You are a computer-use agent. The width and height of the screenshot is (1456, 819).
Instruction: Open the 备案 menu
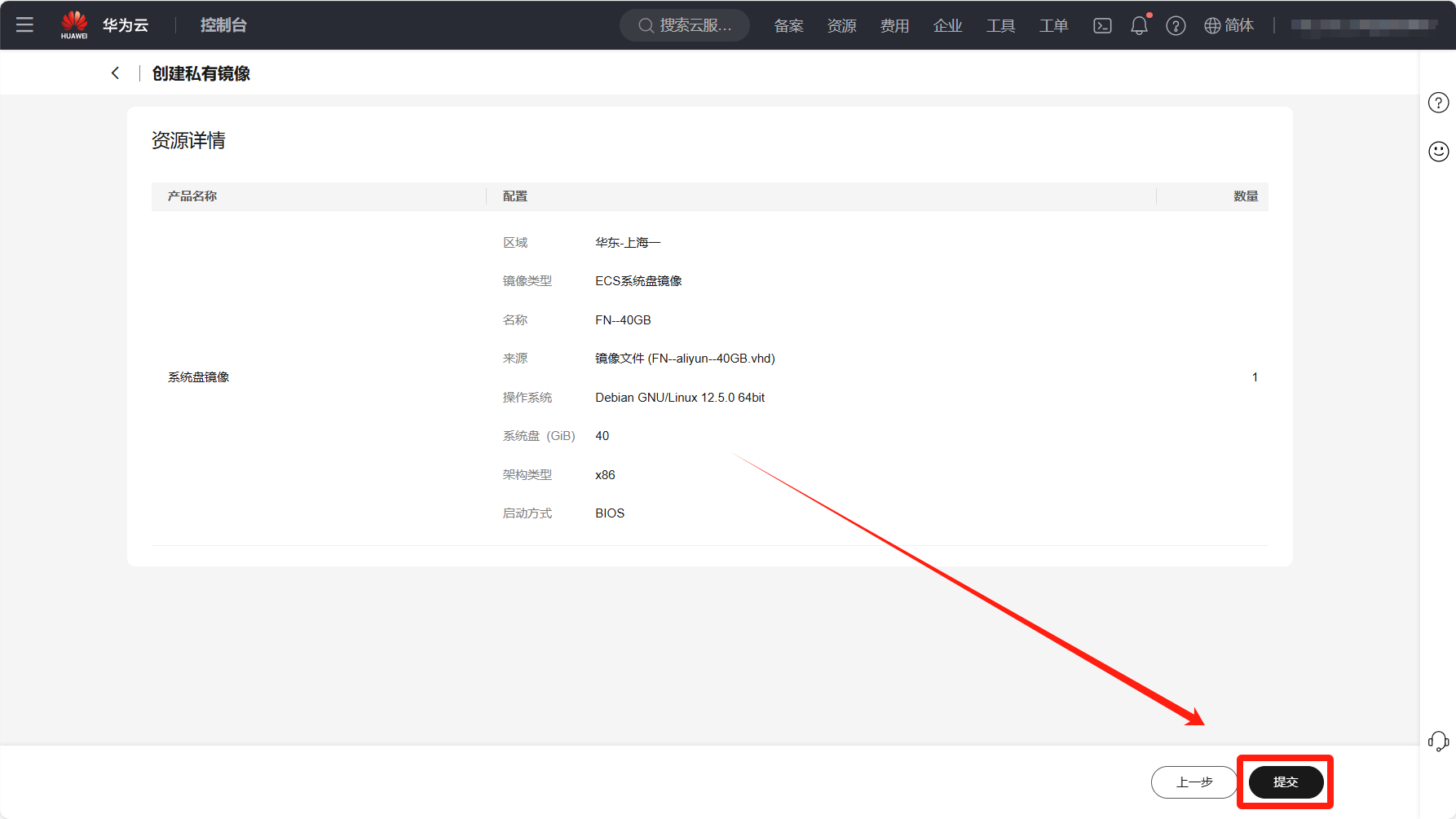coord(788,26)
